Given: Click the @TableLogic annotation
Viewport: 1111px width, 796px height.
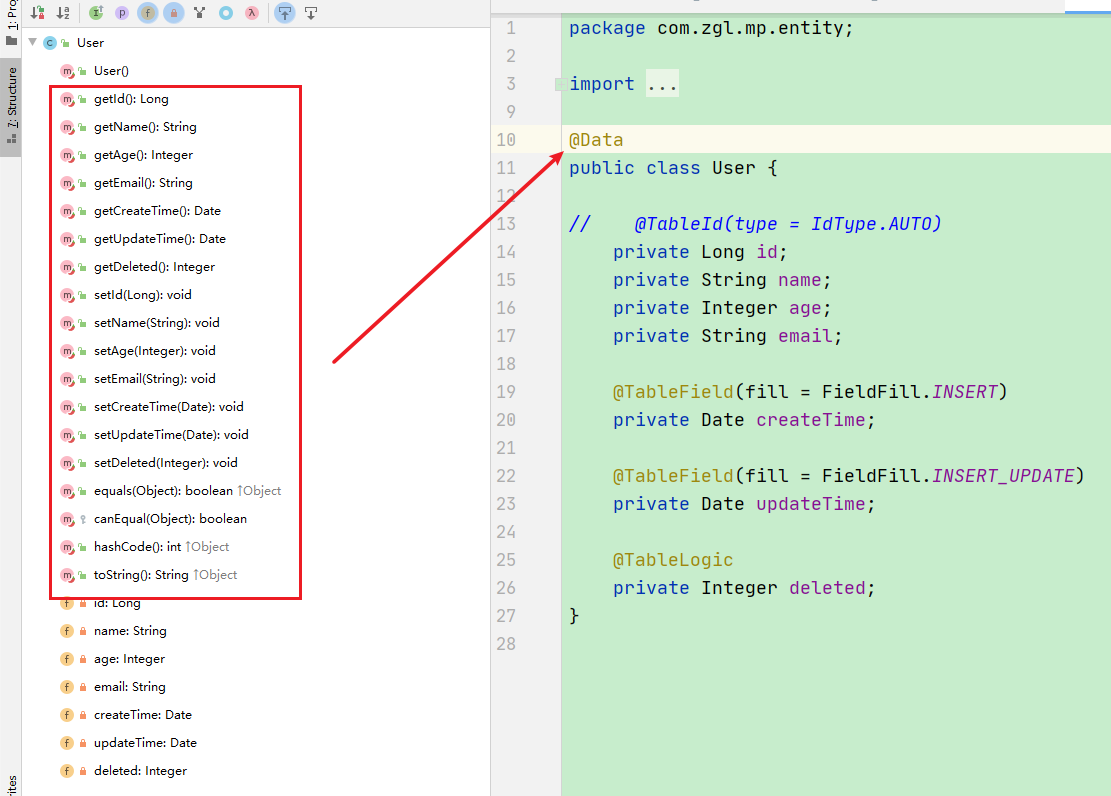Looking at the screenshot, I should 672,560.
